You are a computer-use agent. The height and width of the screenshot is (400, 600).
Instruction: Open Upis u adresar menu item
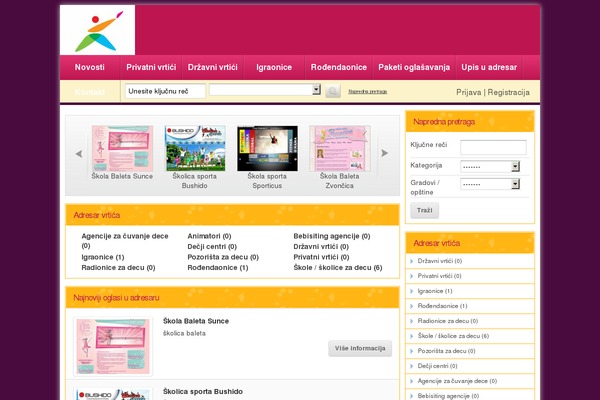(489, 67)
